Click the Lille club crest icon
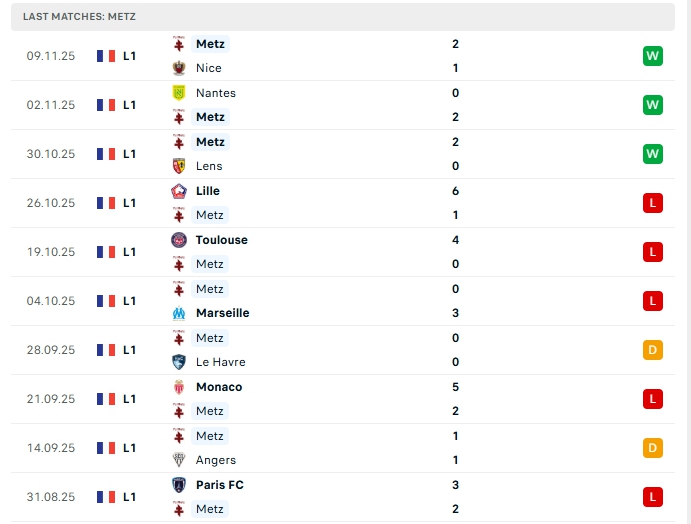 pyautogui.click(x=179, y=191)
